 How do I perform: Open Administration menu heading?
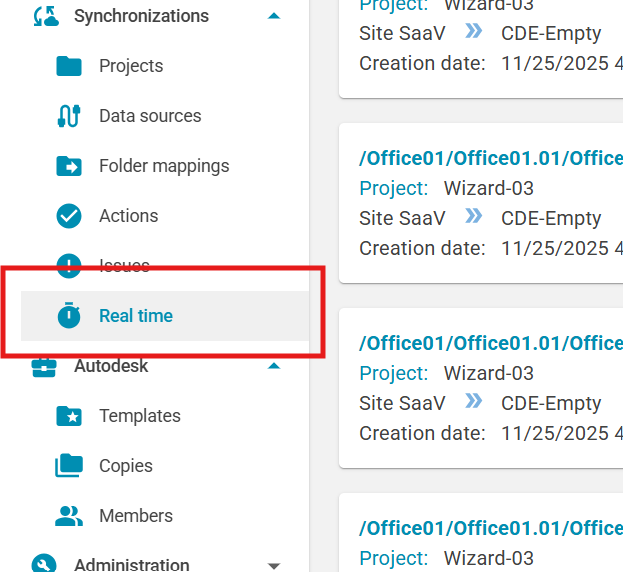pos(132,565)
